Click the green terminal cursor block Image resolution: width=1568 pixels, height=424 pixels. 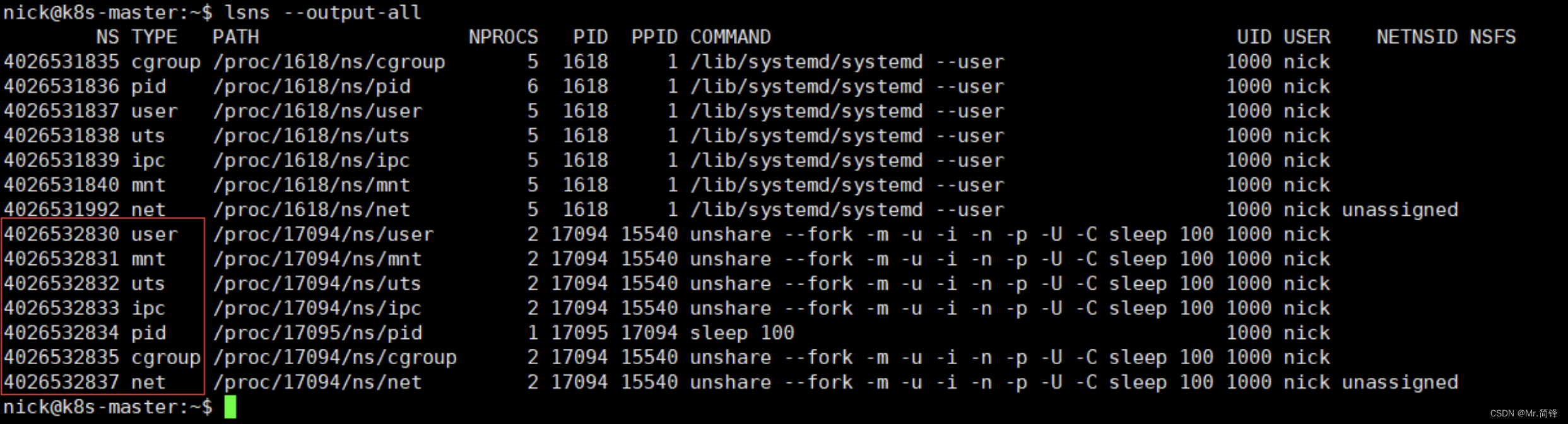pos(230,407)
